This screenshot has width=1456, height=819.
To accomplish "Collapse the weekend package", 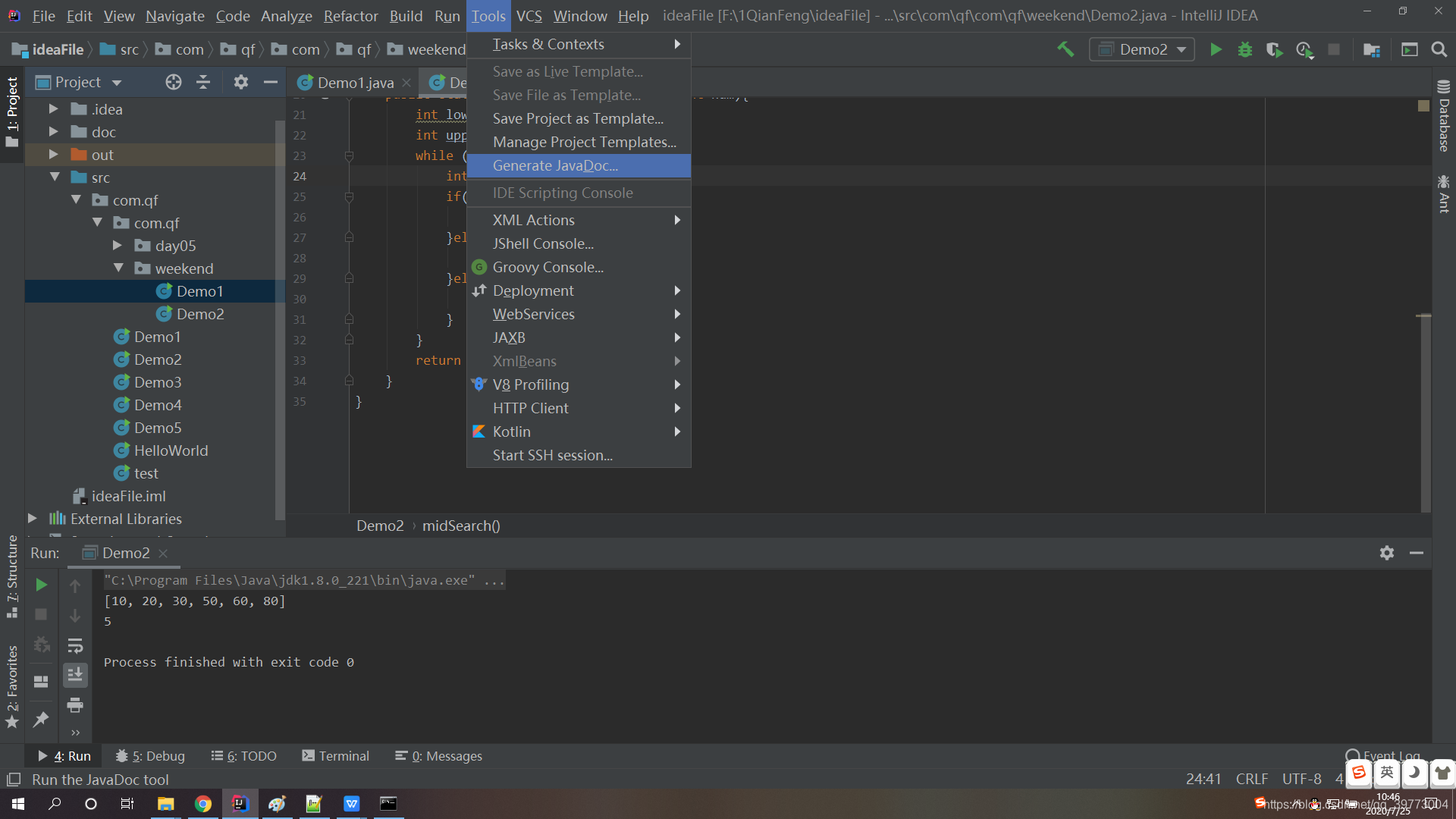I will [x=118, y=268].
